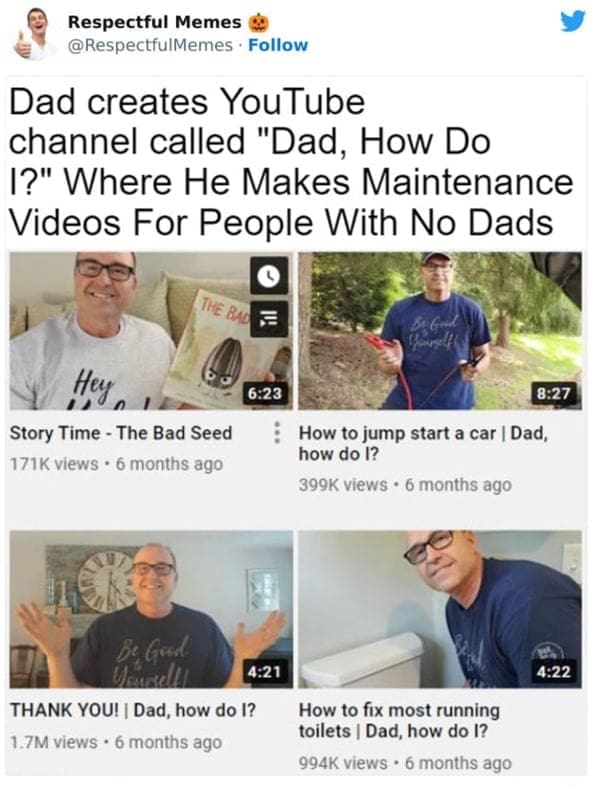Click the Respectful Memes display name

[x=155, y=22]
